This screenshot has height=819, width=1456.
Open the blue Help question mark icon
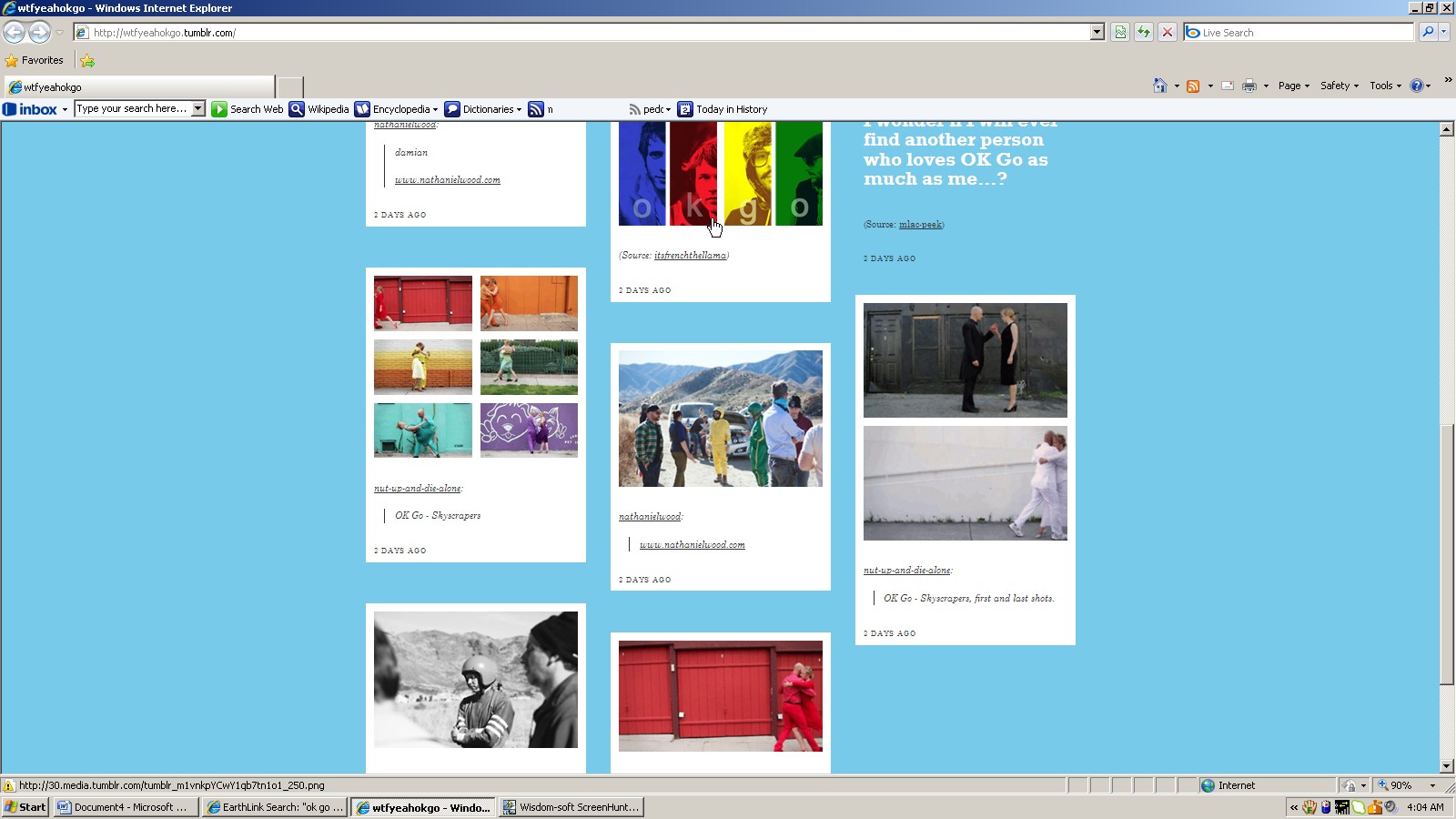(x=1416, y=86)
